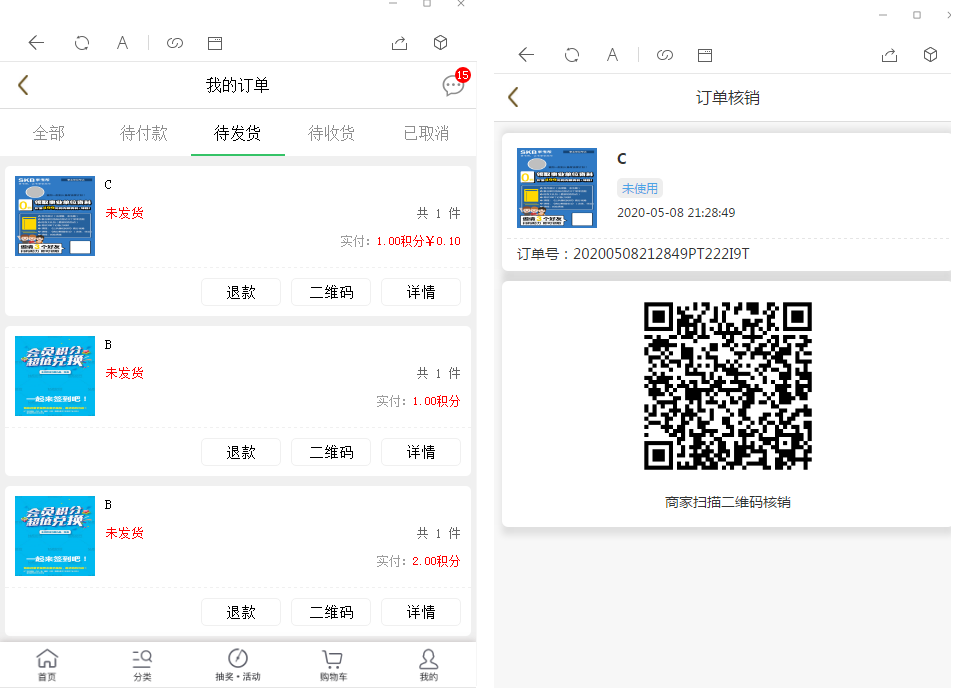Go back using 订单核销 window toolbar arrow
The height and width of the screenshot is (688, 980).
tap(526, 55)
